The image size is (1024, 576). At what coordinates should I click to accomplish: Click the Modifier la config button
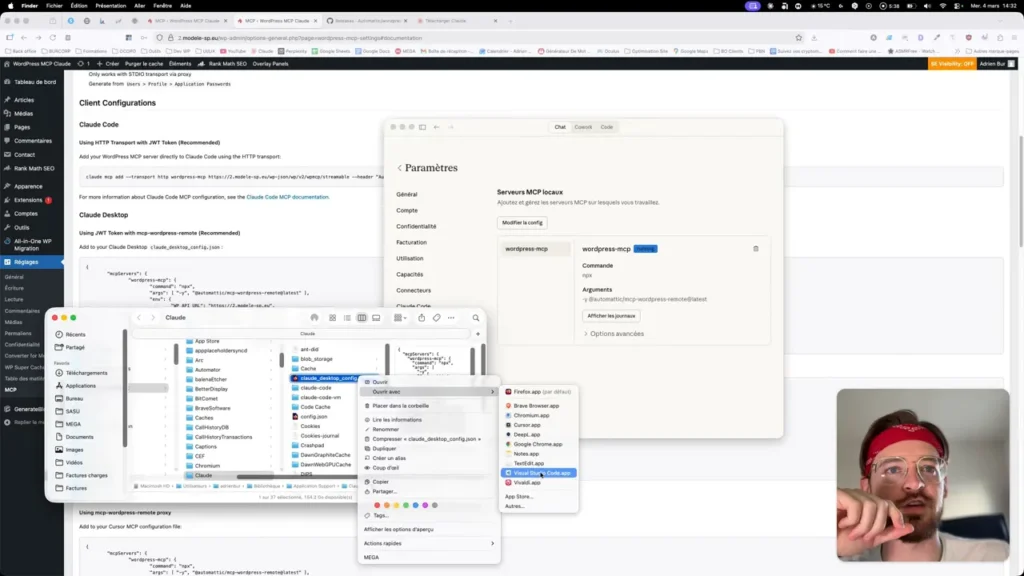click(522, 222)
